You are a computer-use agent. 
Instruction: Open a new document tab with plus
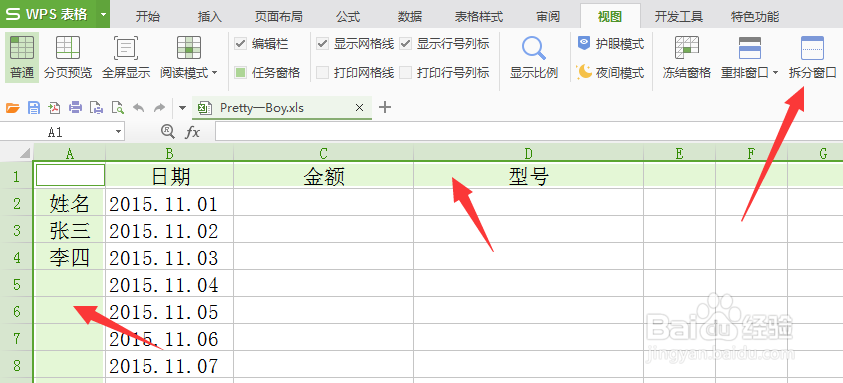click(384, 108)
